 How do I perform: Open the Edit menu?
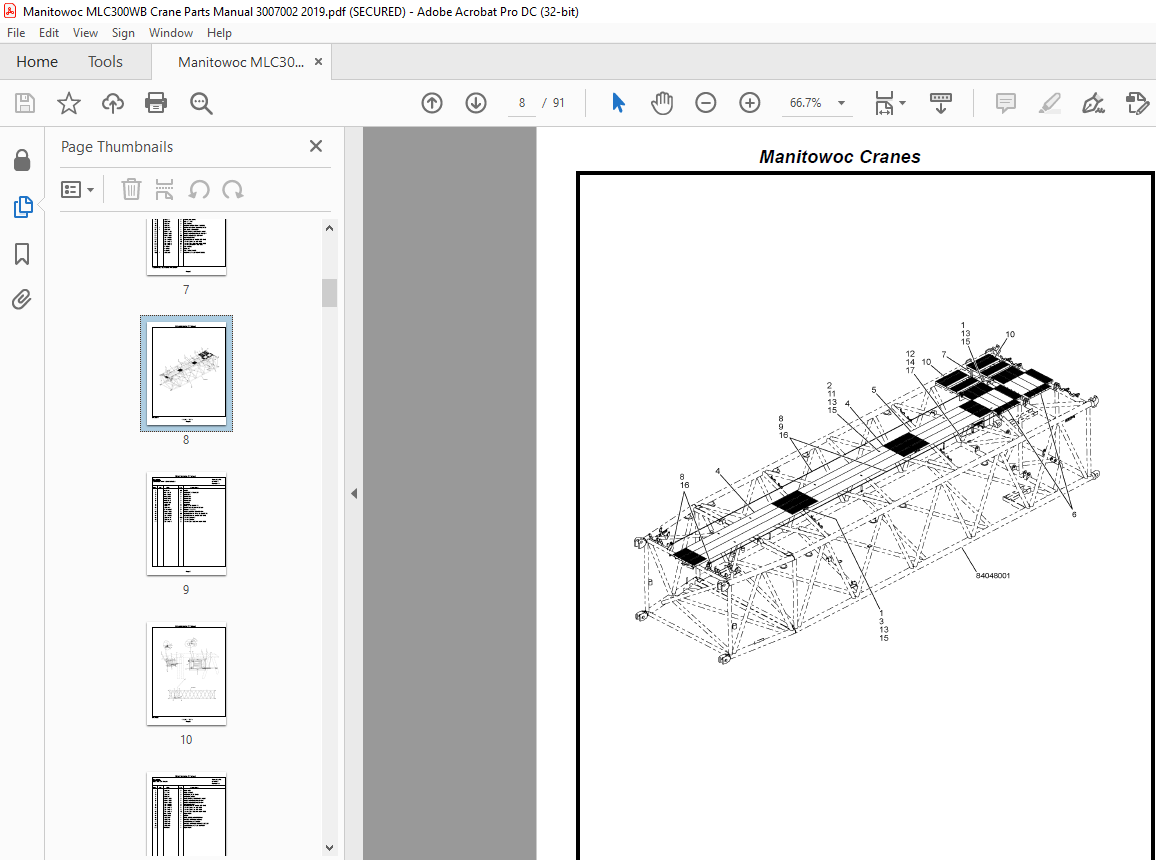pos(49,32)
